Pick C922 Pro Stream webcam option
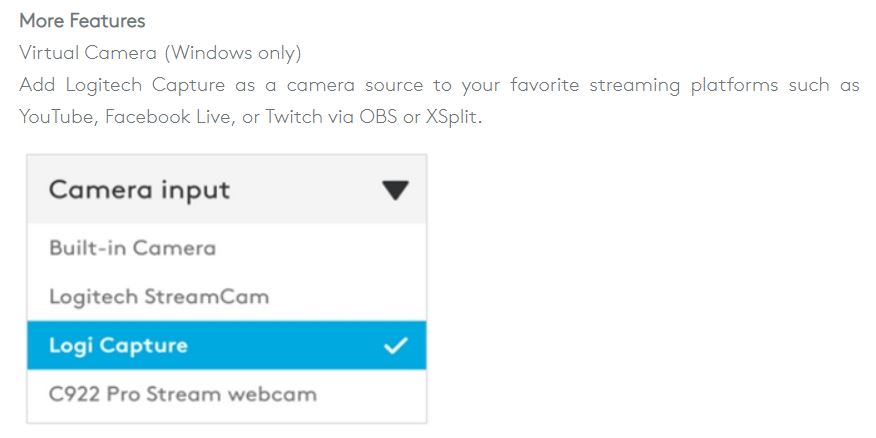 227,394
